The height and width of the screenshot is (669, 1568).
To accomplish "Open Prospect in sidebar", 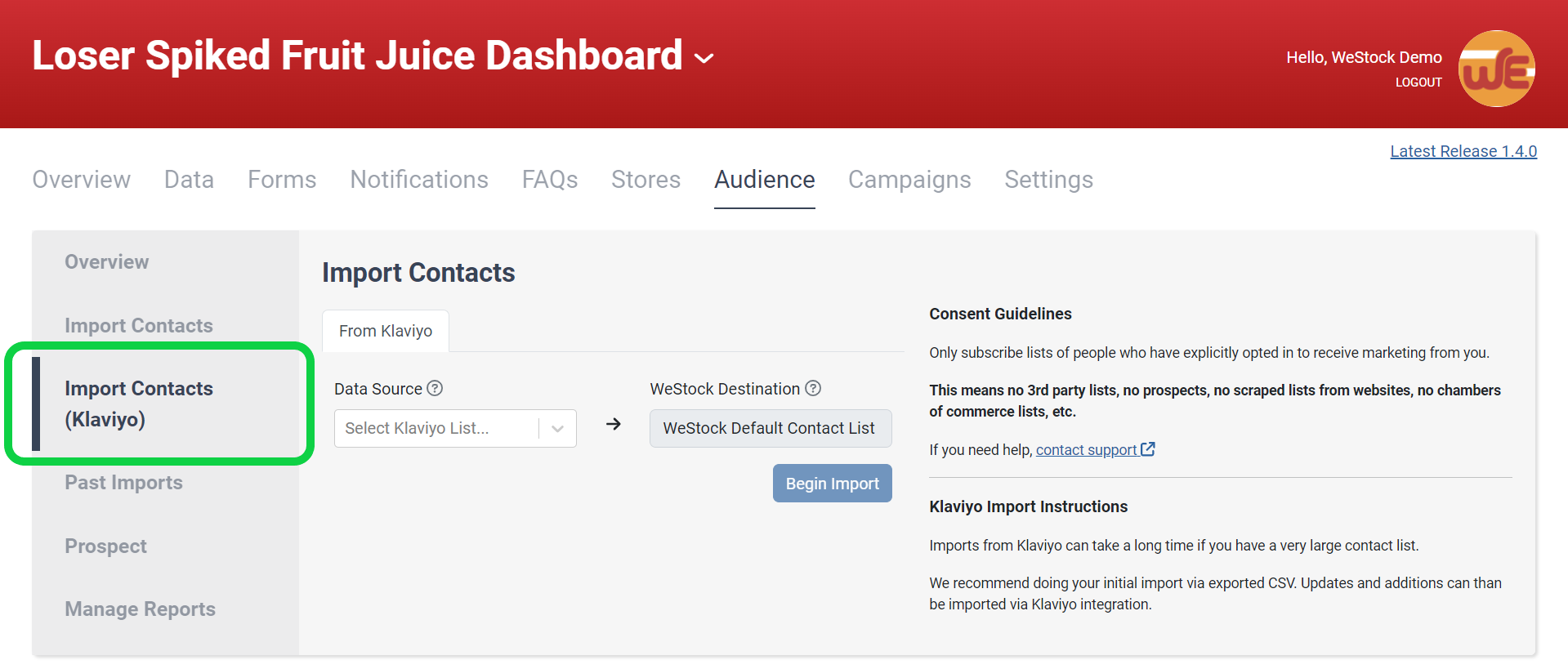I will click(106, 546).
